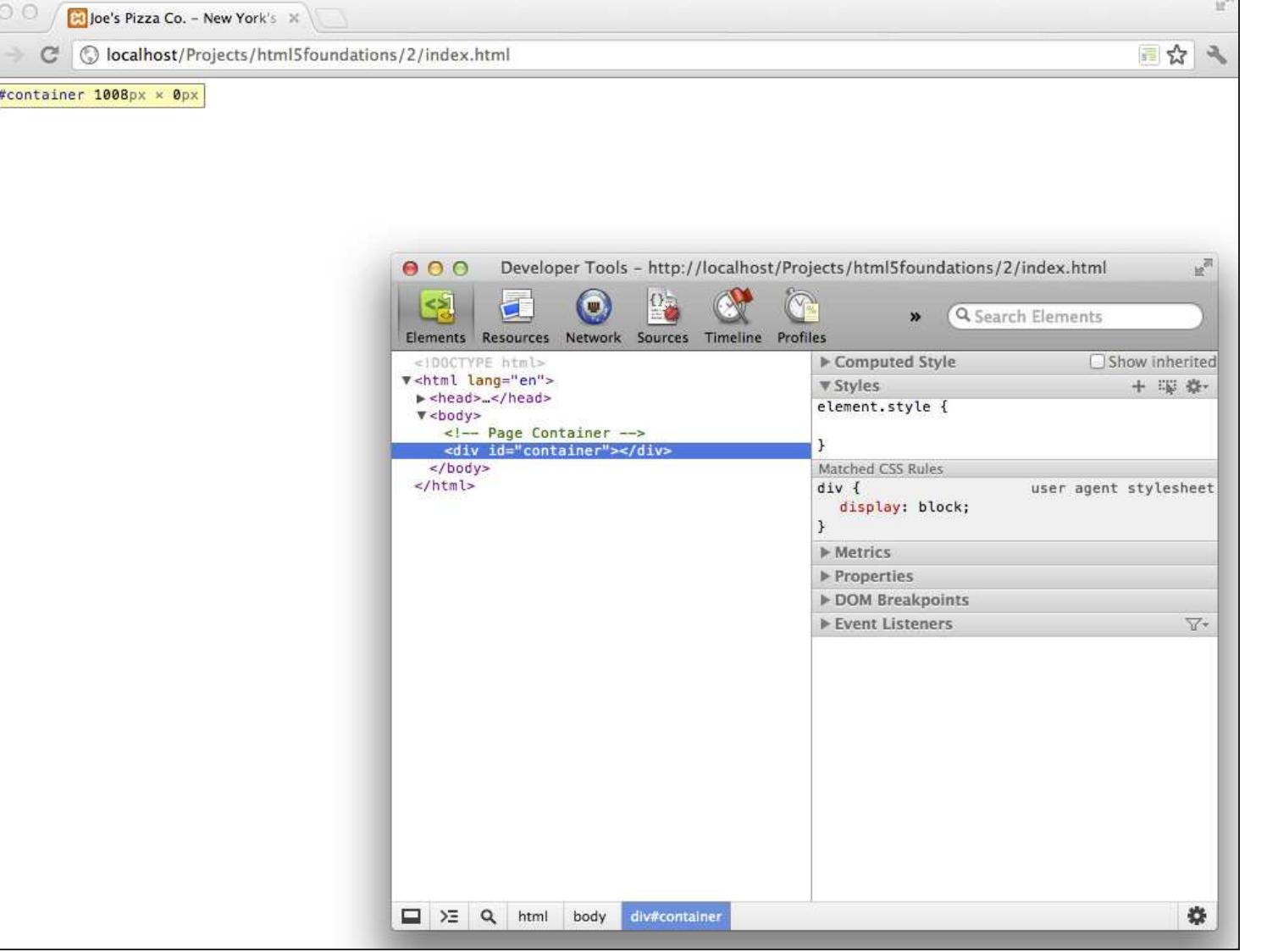Open the Elements panel icon
This screenshot has width=1267, height=952.
[x=436, y=307]
